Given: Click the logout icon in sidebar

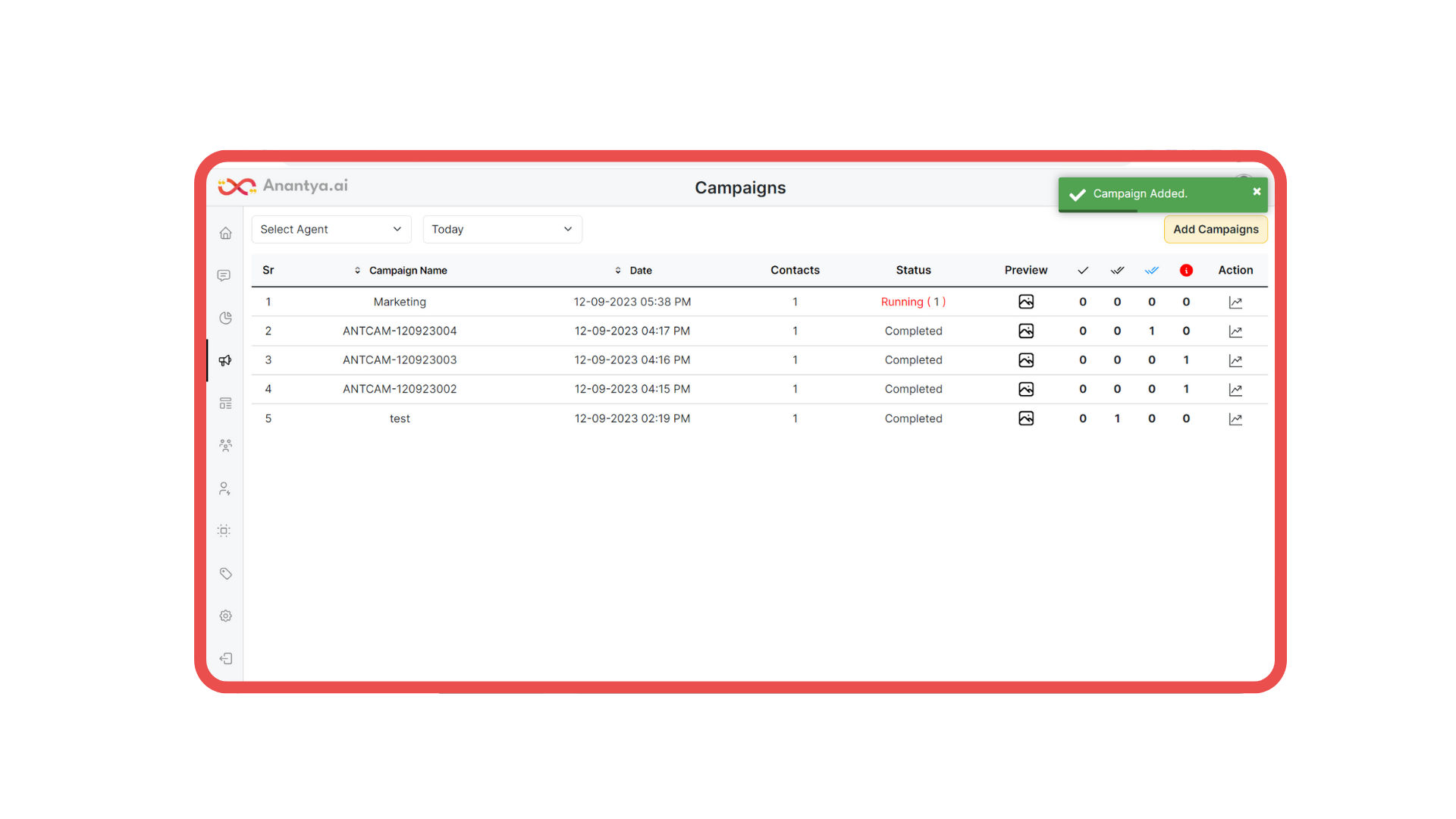Looking at the screenshot, I should (225, 658).
